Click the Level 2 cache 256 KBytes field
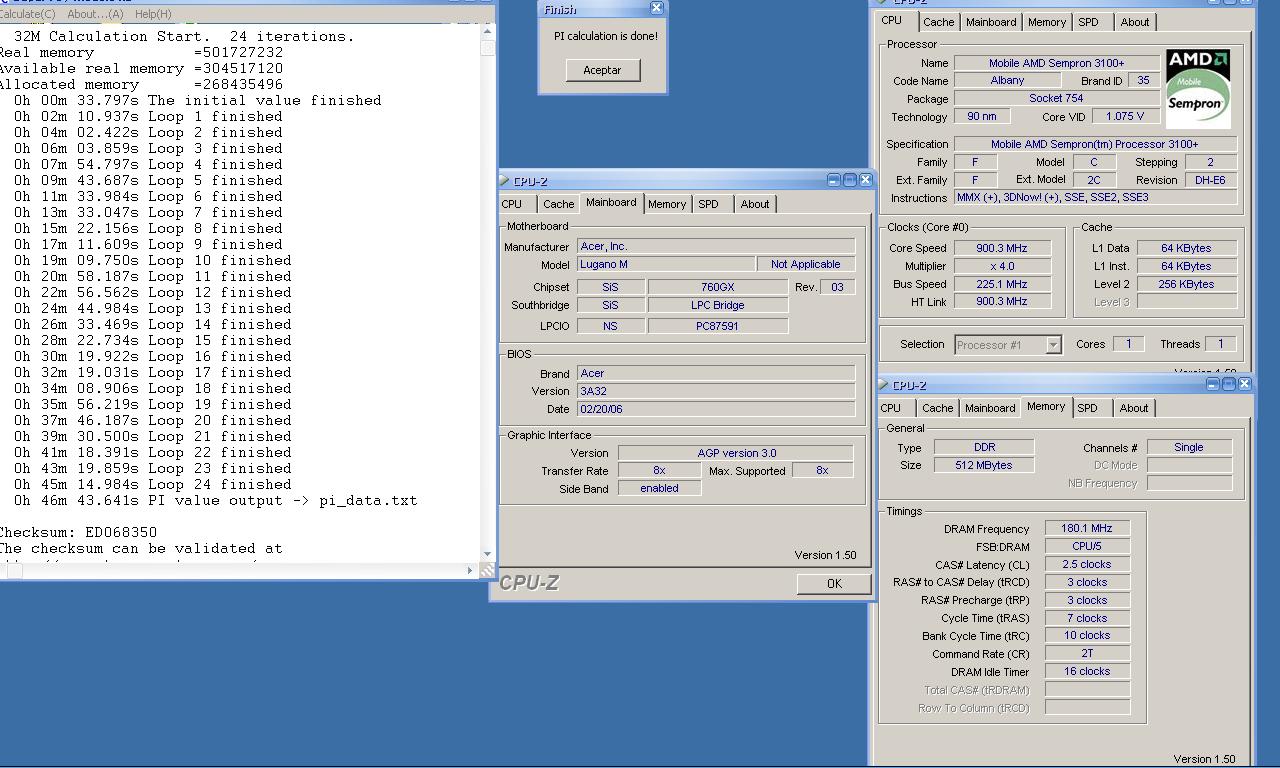1280x768 pixels. (x=1187, y=284)
